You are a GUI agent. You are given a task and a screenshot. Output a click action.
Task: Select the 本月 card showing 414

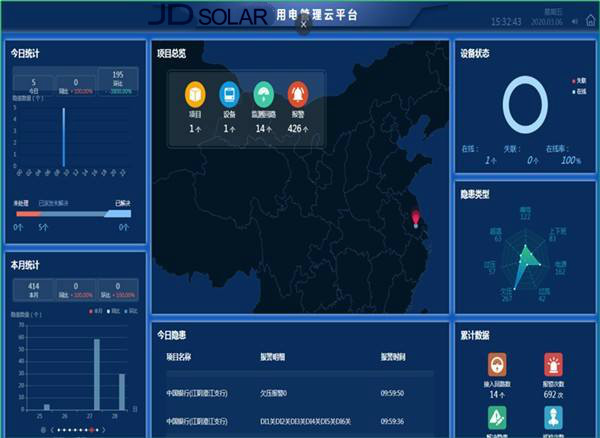pos(34,290)
